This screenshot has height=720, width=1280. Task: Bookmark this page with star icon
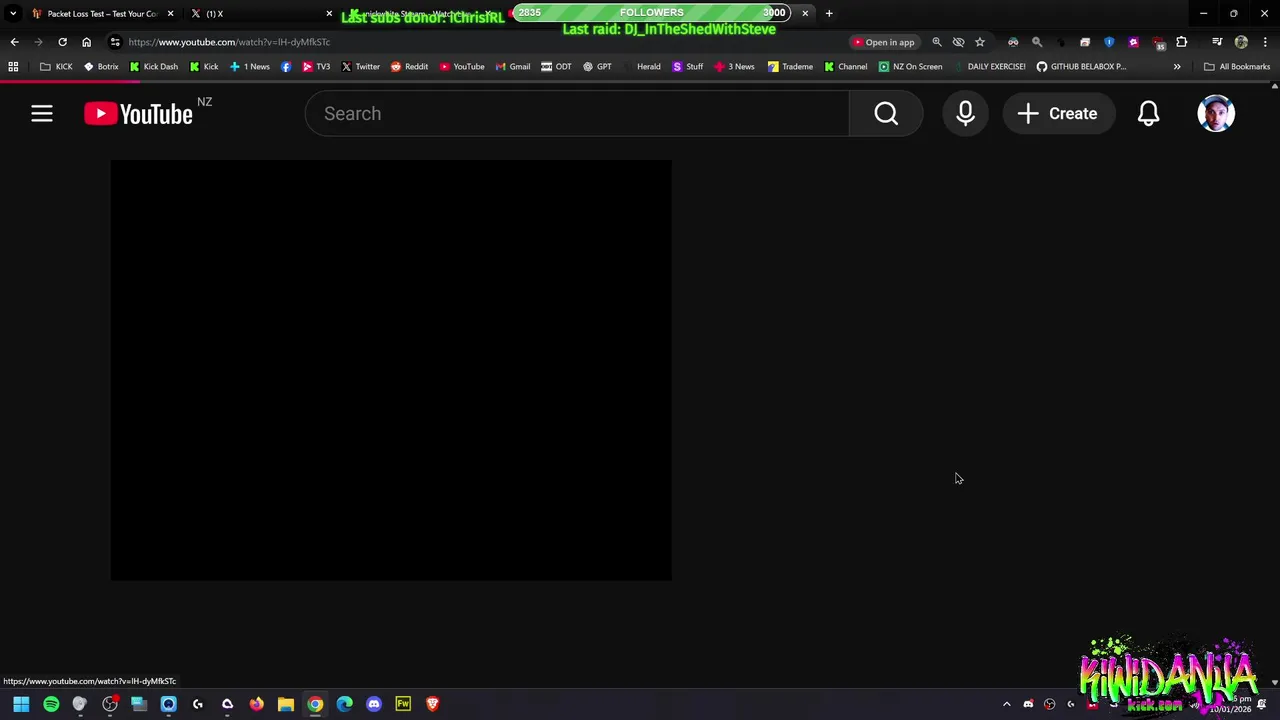pyautogui.click(x=980, y=42)
